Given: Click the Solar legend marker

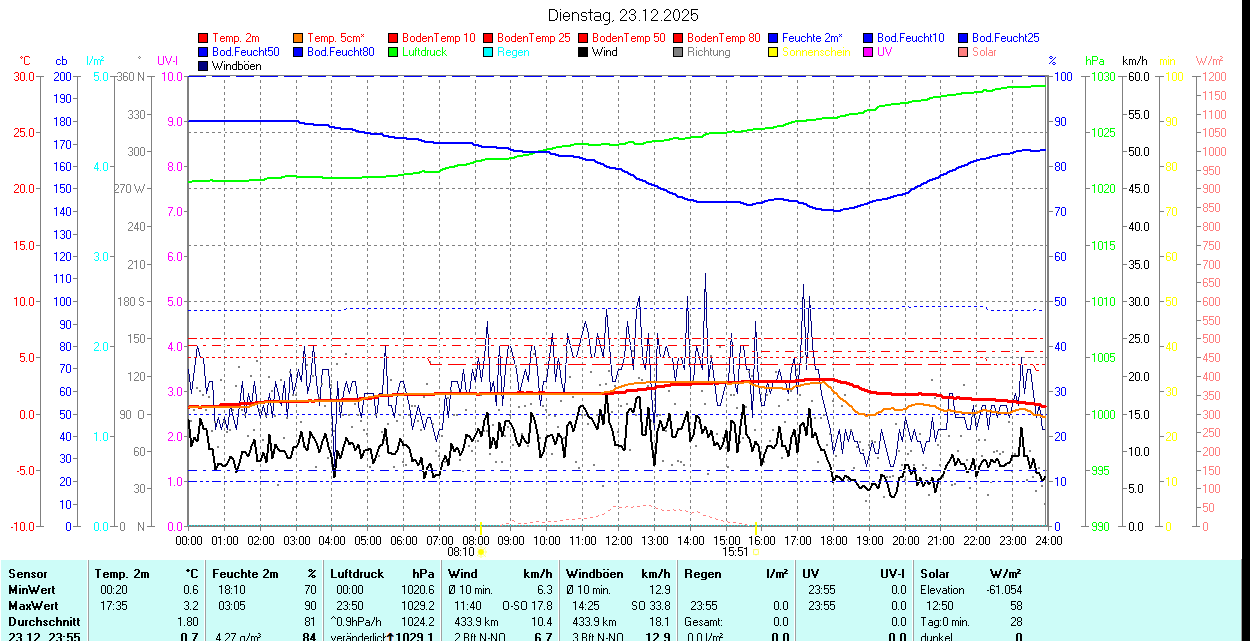Looking at the screenshot, I should (x=963, y=52).
